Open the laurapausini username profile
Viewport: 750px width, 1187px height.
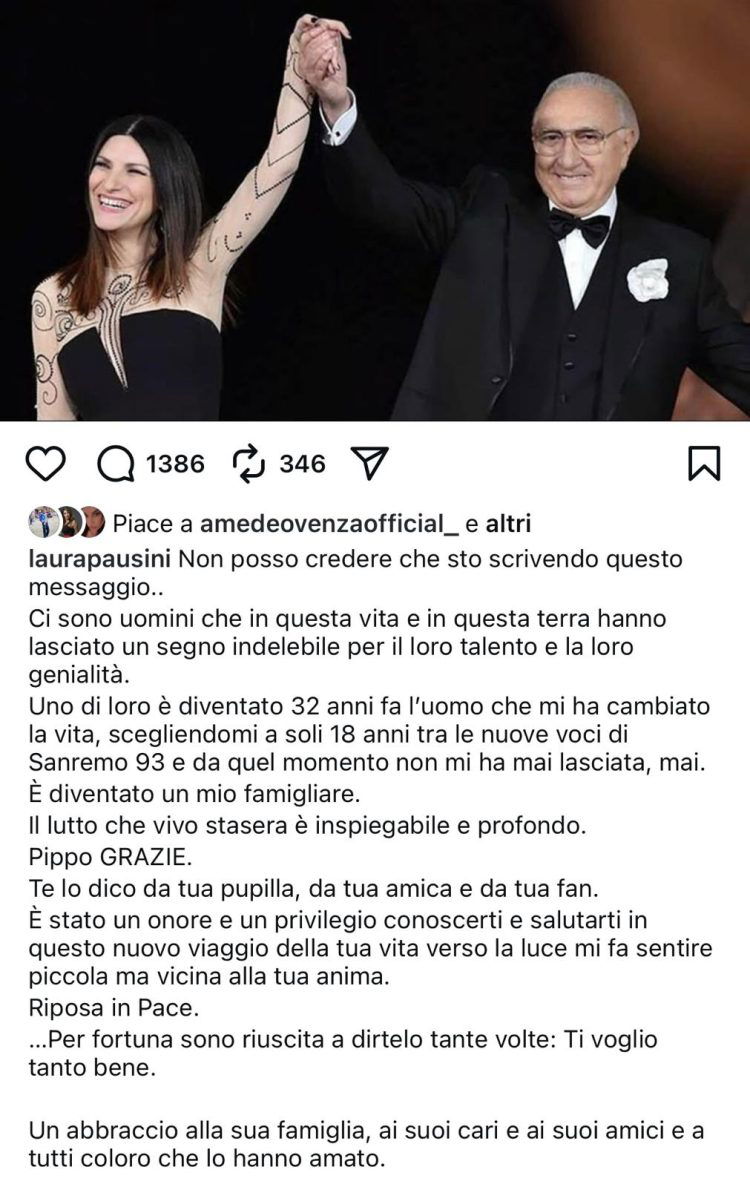100,559
